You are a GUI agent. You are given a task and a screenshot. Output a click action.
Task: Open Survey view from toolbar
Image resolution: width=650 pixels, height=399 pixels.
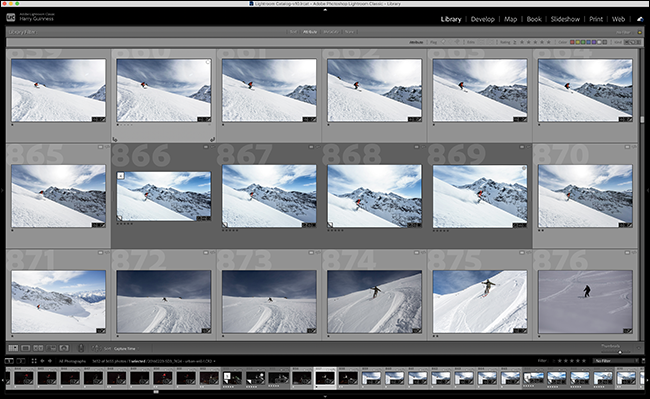pos(51,348)
